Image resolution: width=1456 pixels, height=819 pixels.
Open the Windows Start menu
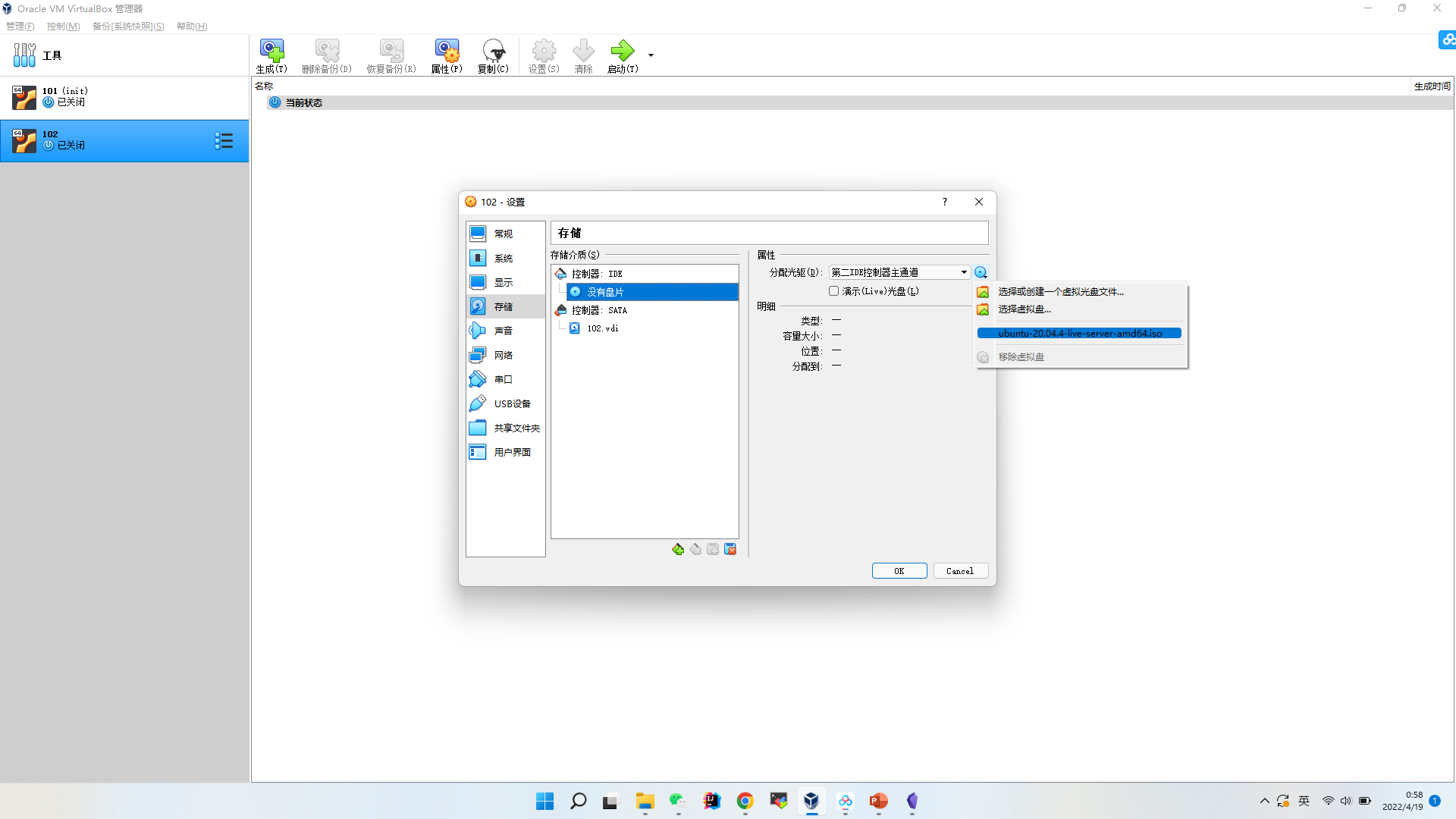coord(544,801)
